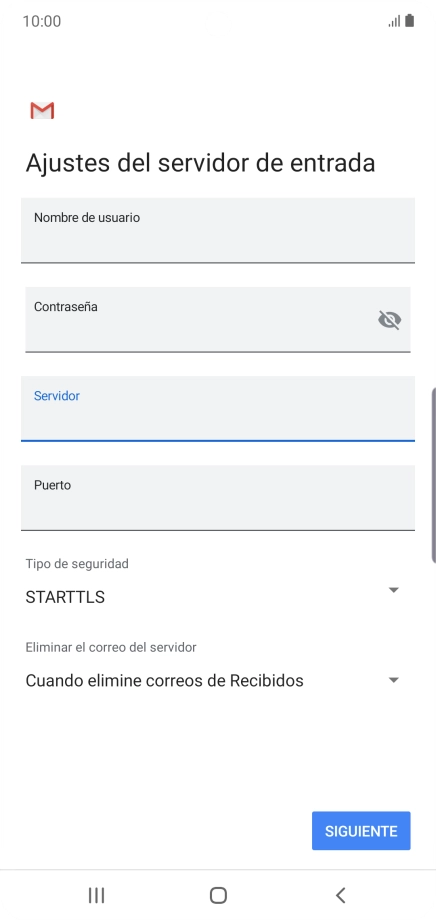Tap the battery status icon
436x920 pixels.
click(410, 21)
